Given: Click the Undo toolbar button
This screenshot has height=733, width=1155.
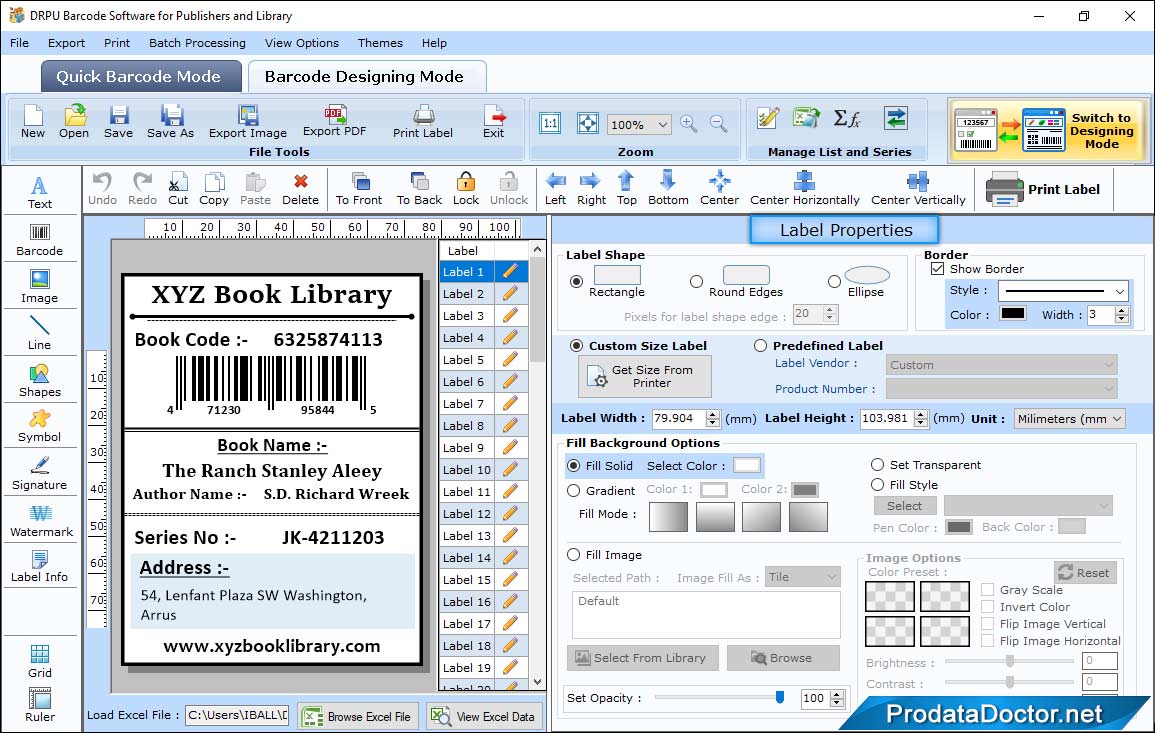Looking at the screenshot, I should coord(102,189).
